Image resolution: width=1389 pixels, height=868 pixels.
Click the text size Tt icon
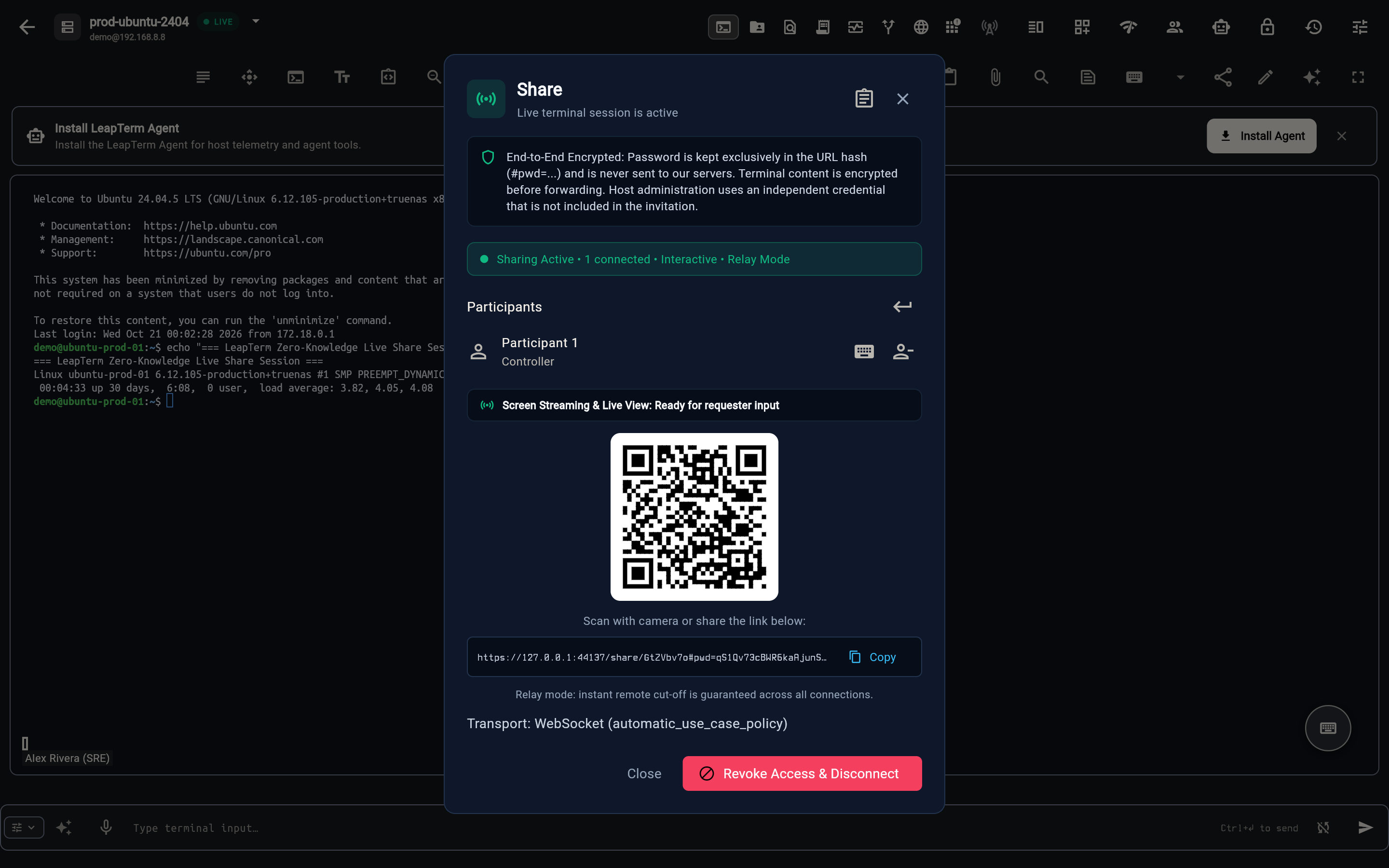click(342, 77)
